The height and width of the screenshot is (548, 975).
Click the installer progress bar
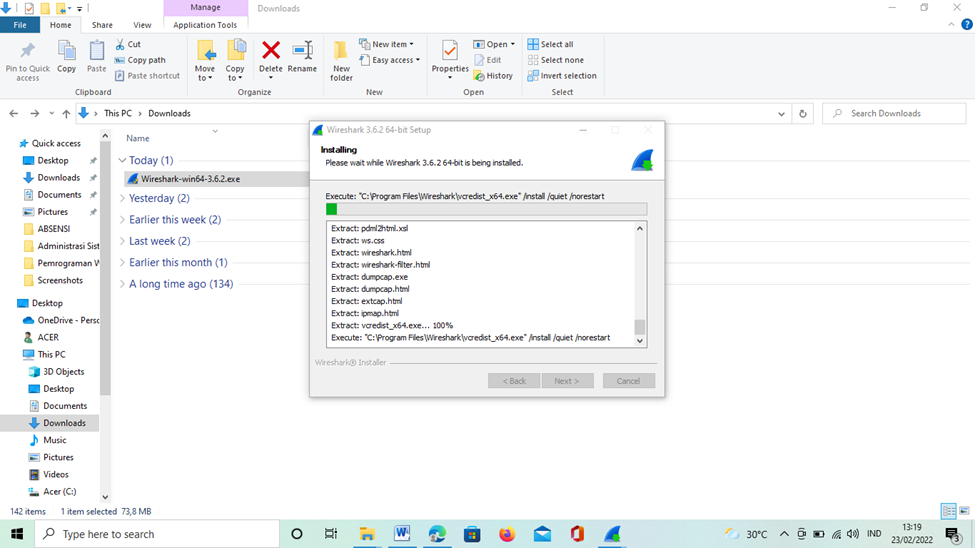486,209
